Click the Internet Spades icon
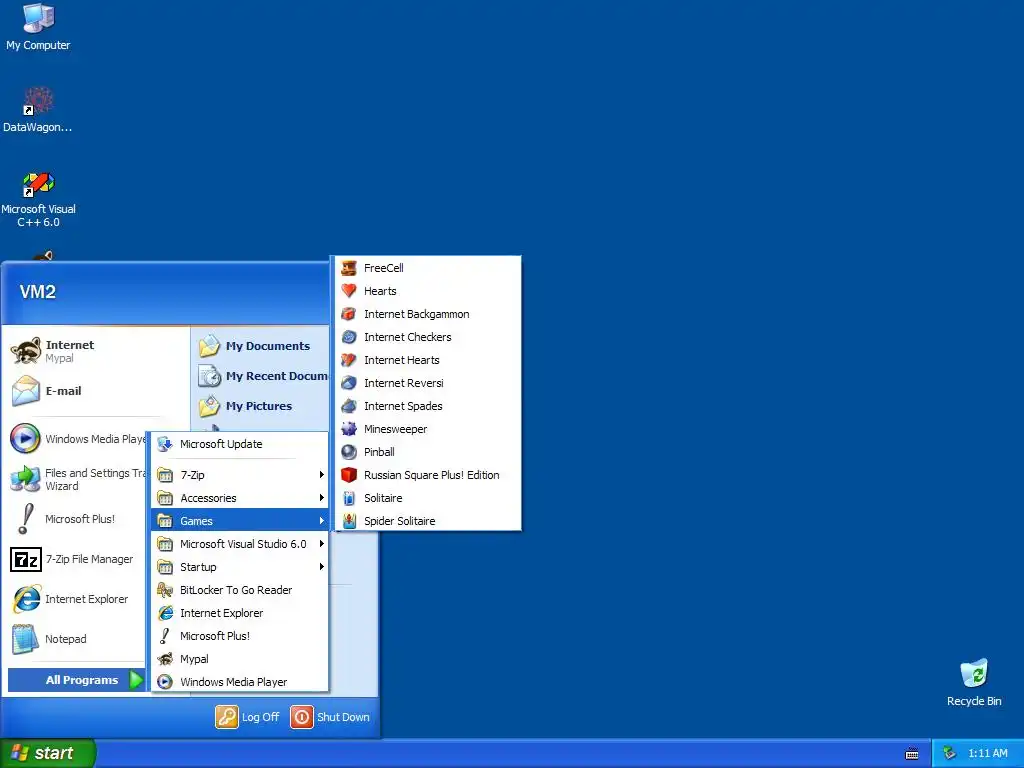 [x=349, y=406]
